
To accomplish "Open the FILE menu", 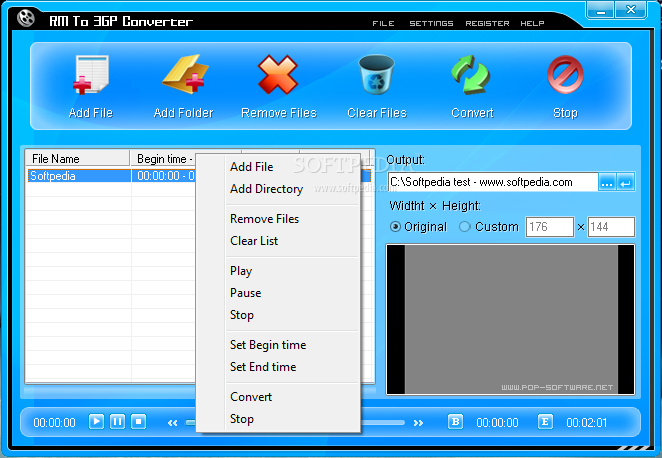I will click(x=383, y=23).
